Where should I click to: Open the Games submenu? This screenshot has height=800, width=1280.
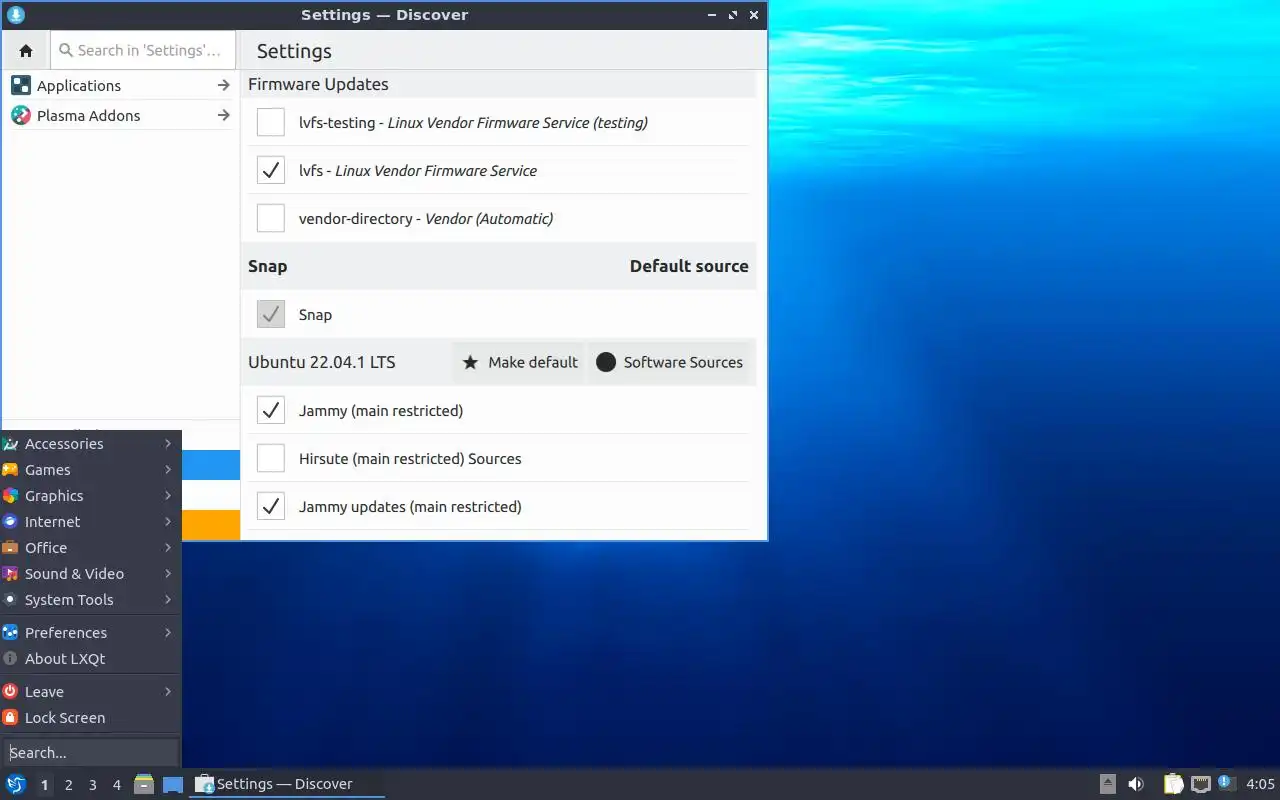click(90, 470)
